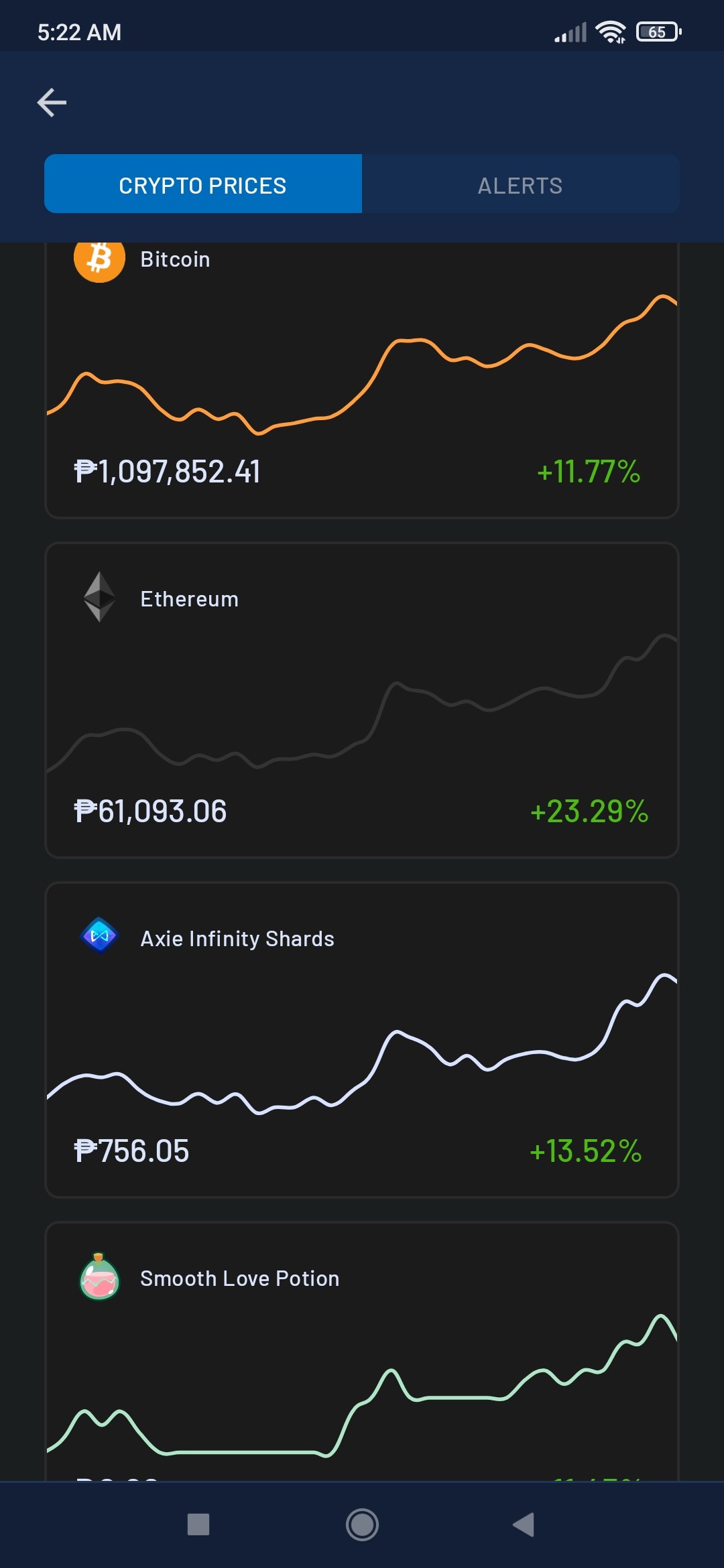Select the Bitcoin coin name
Image resolution: width=724 pixels, height=1568 pixels.
(175, 259)
